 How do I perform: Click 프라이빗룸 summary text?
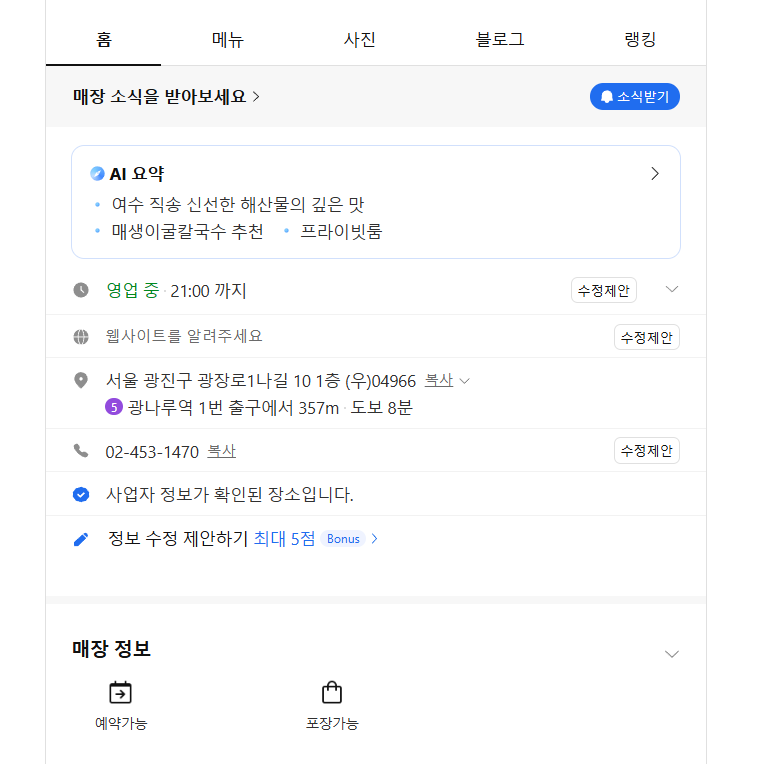pyautogui.click(x=341, y=231)
